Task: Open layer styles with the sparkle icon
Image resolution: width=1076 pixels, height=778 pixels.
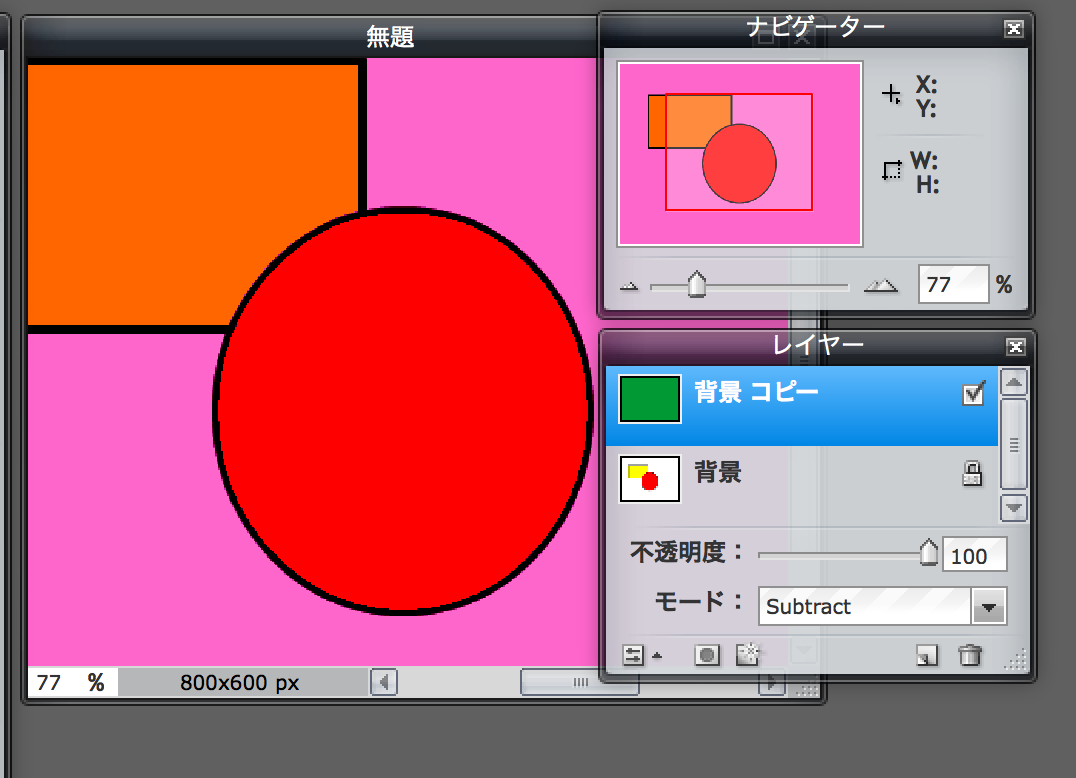Action: tap(747, 655)
